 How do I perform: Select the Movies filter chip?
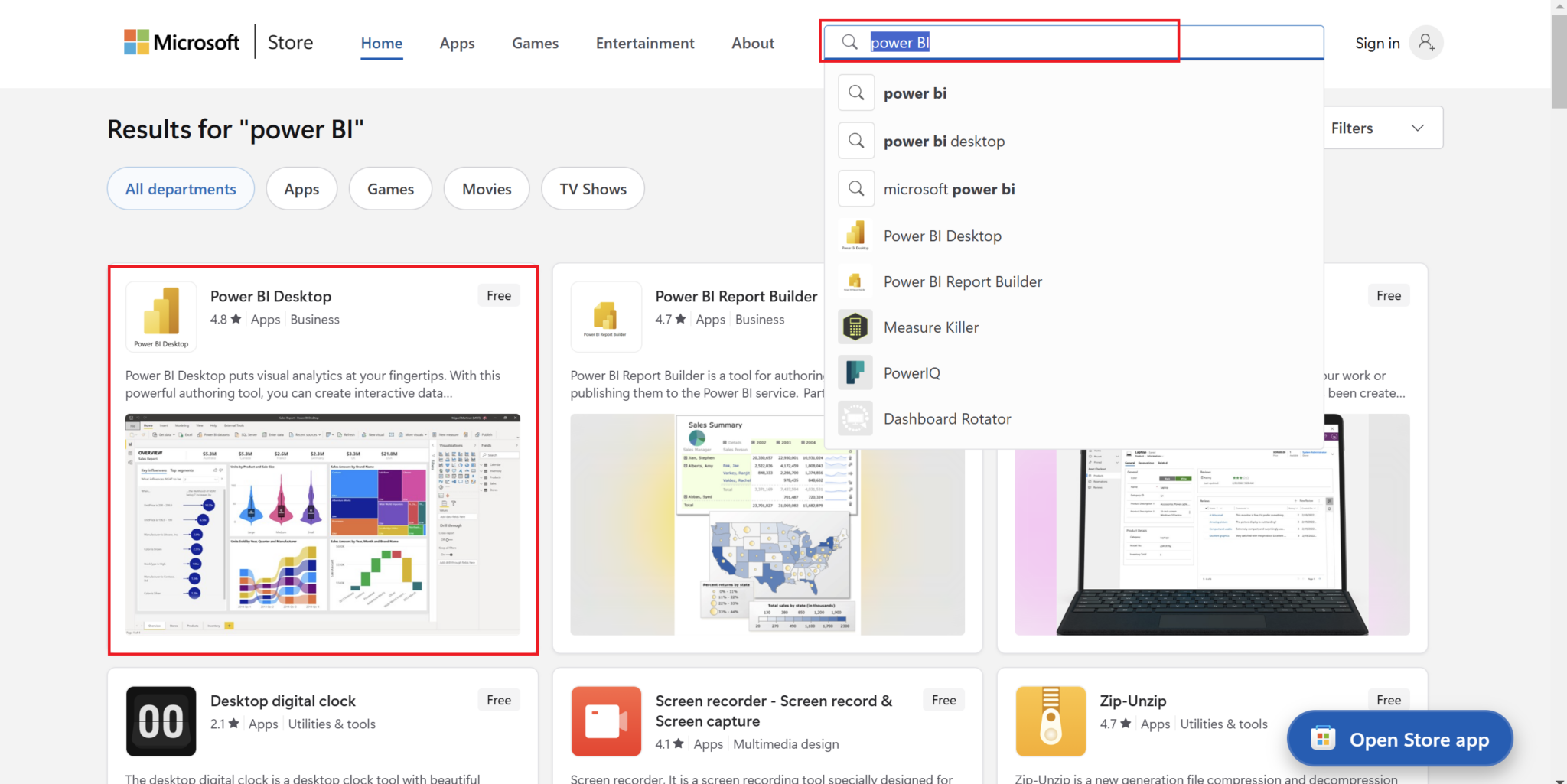tap(486, 188)
